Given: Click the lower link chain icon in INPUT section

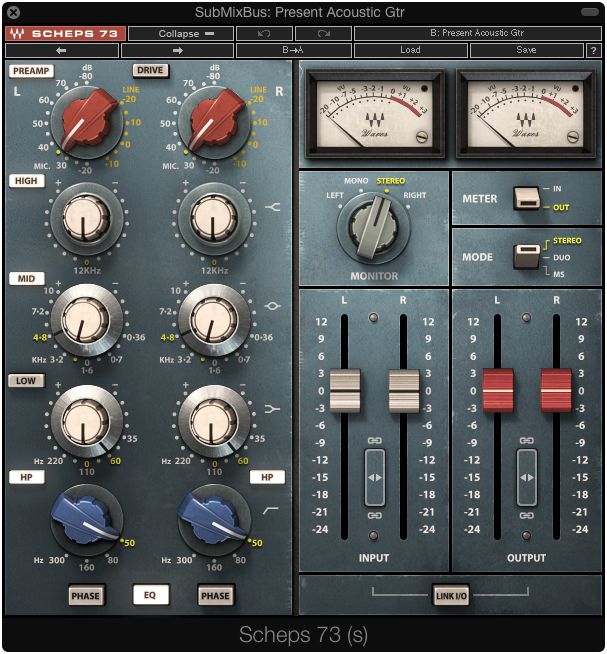Looking at the screenshot, I should pos(374,516).
